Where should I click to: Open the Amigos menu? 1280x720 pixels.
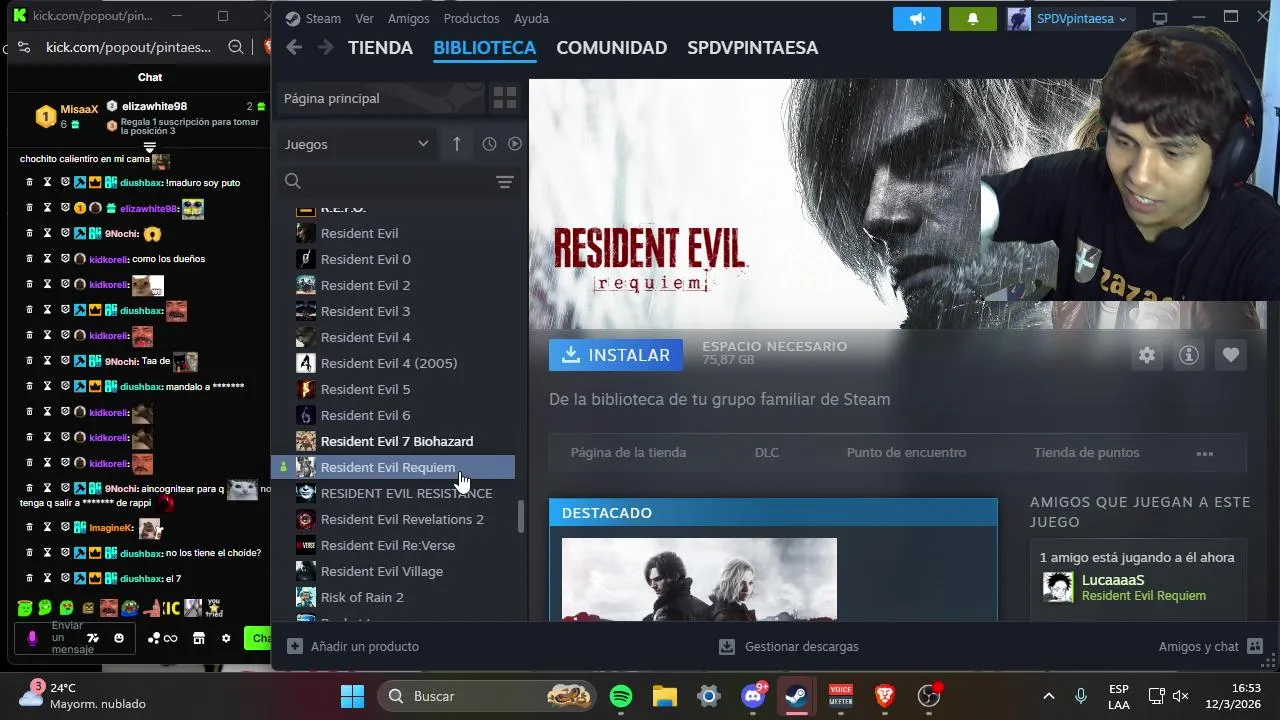[x=408, y=18]
